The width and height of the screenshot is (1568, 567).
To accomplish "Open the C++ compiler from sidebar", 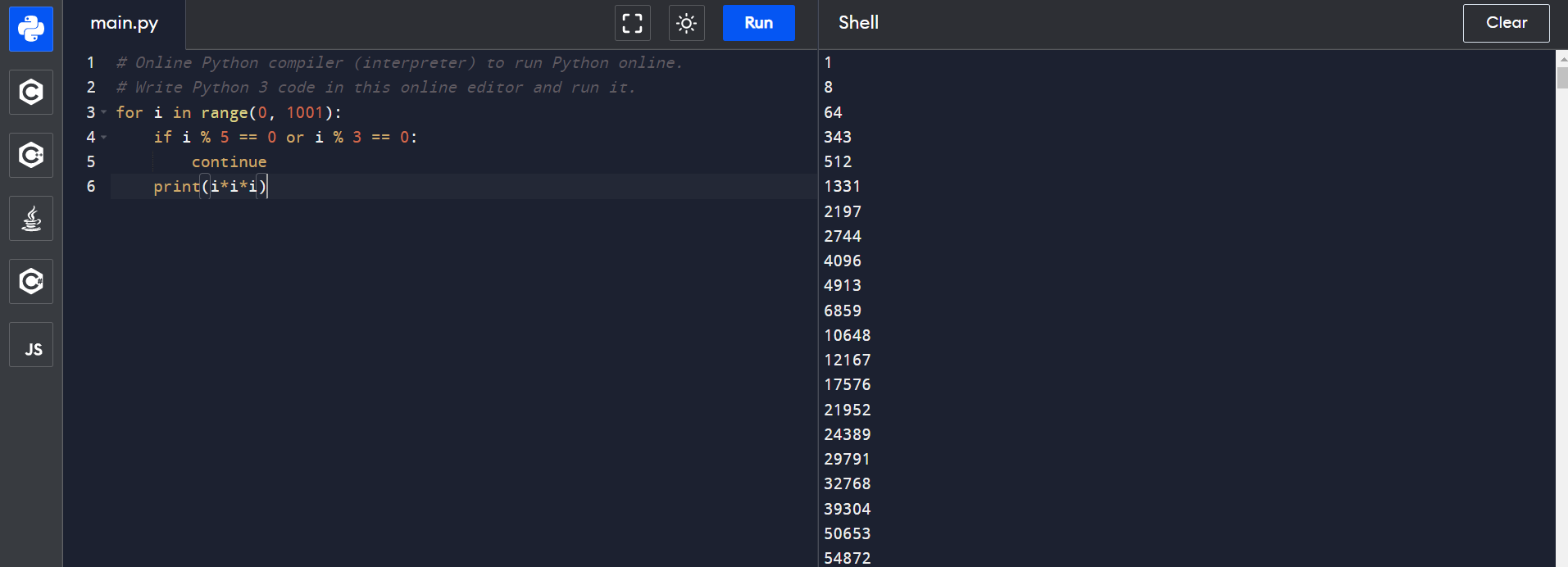I will pos(31,155).
